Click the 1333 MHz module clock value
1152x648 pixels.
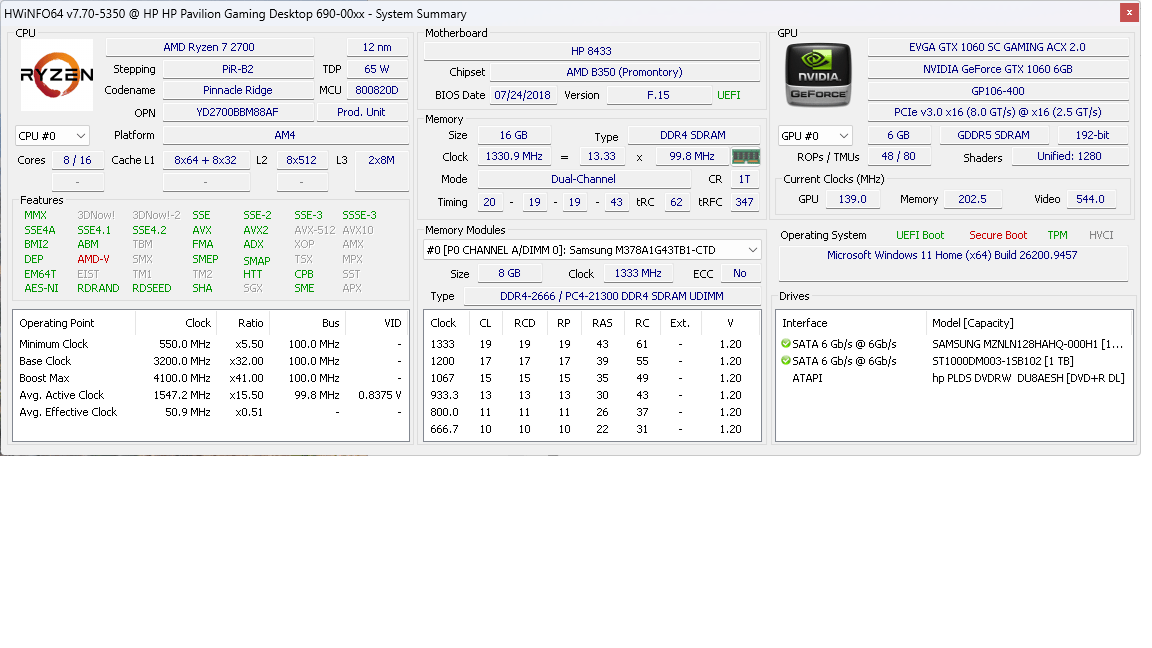(638, 273)
